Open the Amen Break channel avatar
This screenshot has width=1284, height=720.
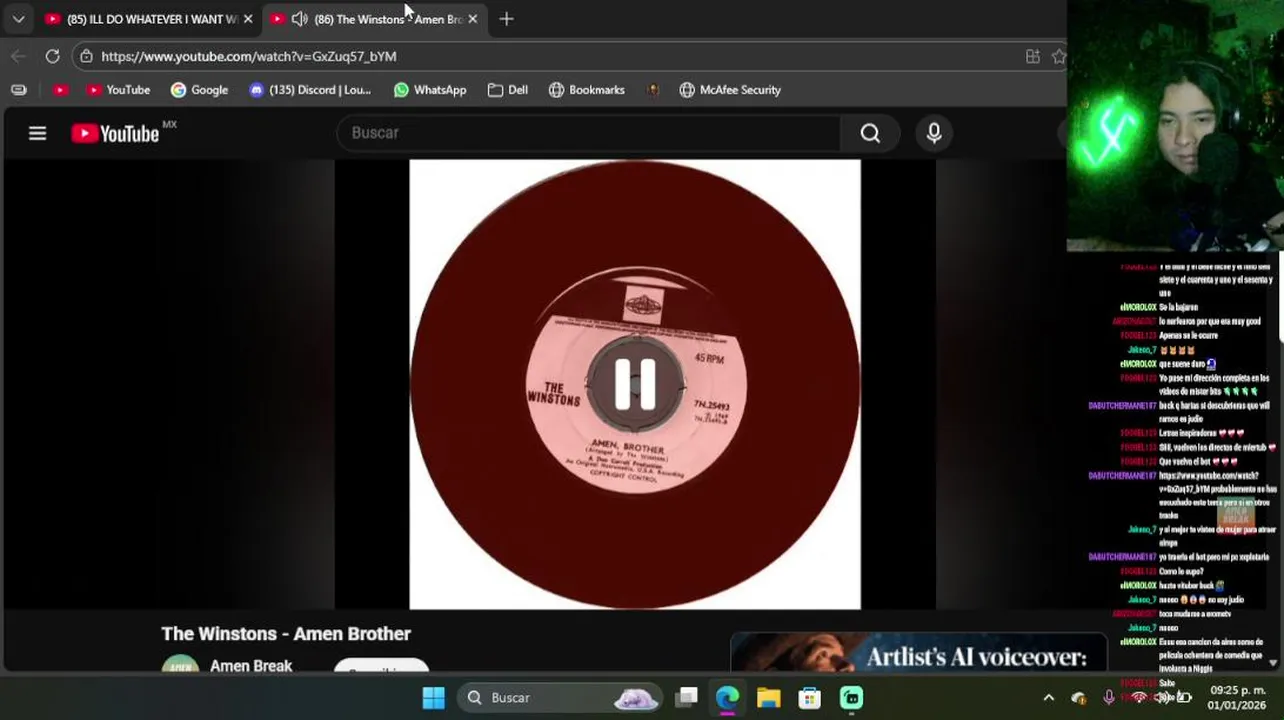click(x=180, y=665)
